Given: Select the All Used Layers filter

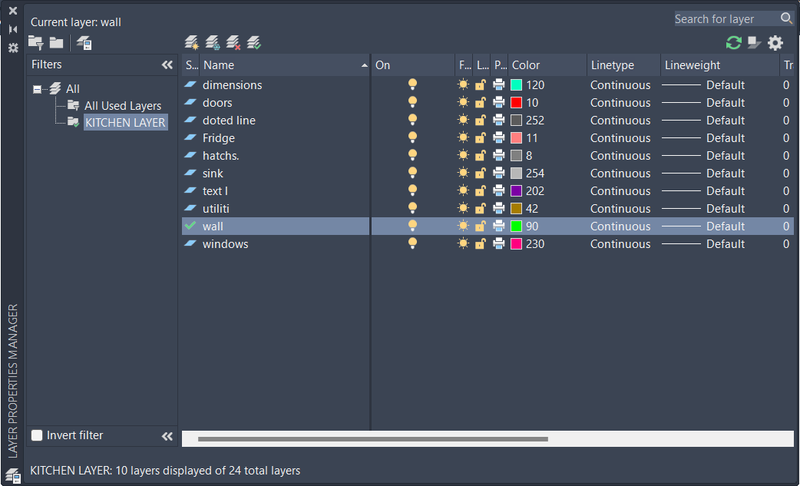Looking at the screenshot, I should coord(122,106).
